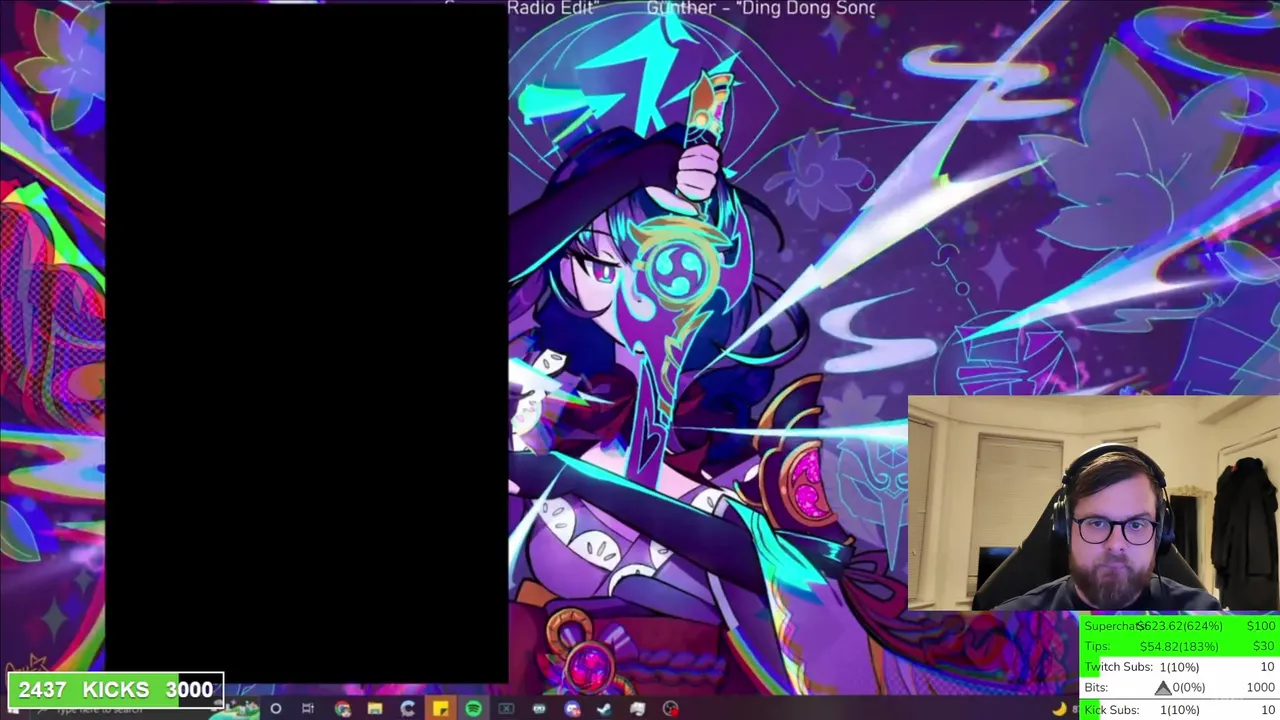Open the Discord icon in taskbar
The image size is (1280, 720).
point(572,709)
